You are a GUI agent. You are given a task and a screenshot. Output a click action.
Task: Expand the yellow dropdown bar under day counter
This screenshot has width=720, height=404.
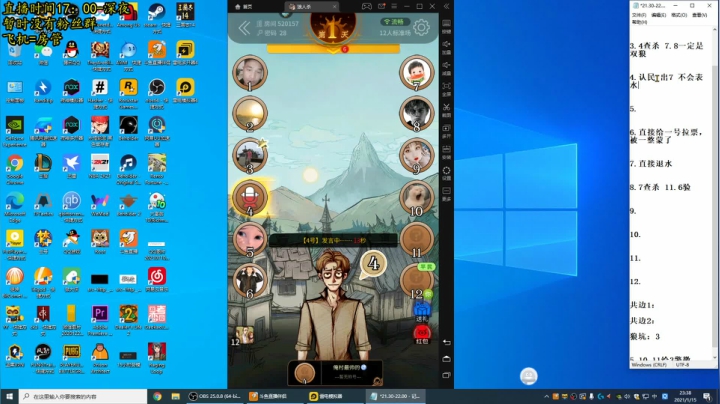tap(333, 48)
